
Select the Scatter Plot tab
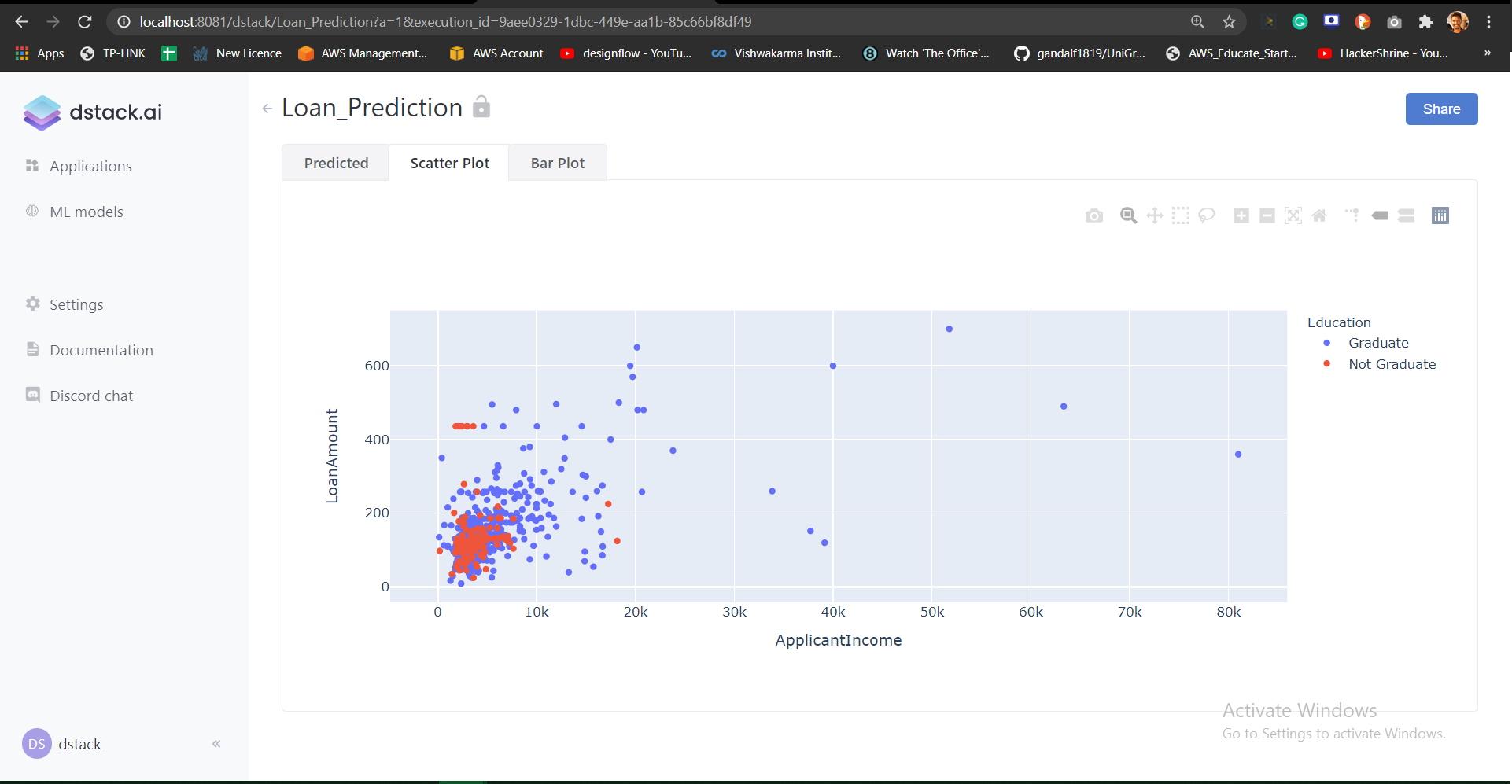pyautogui.click(x=449, y=163)
